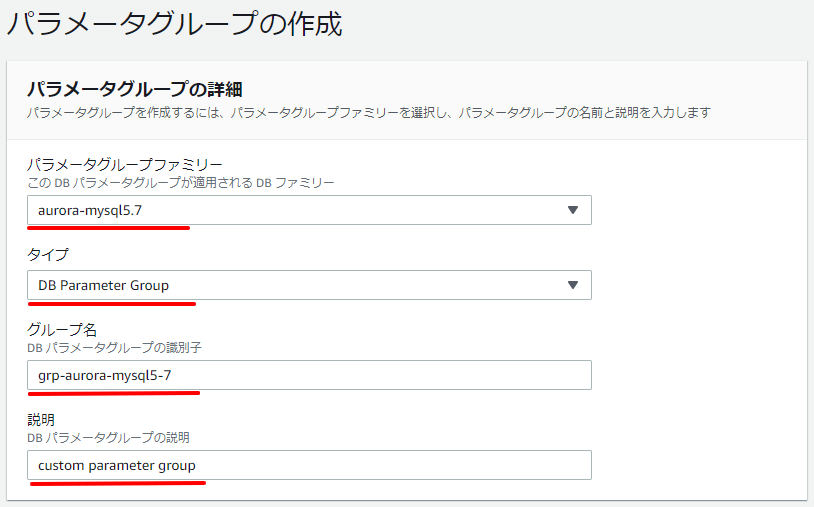Click the hint この DB パラメータグループが適用される DB ファミリー
The width and height of the screenshot is (814, 507).
point(181,183)
